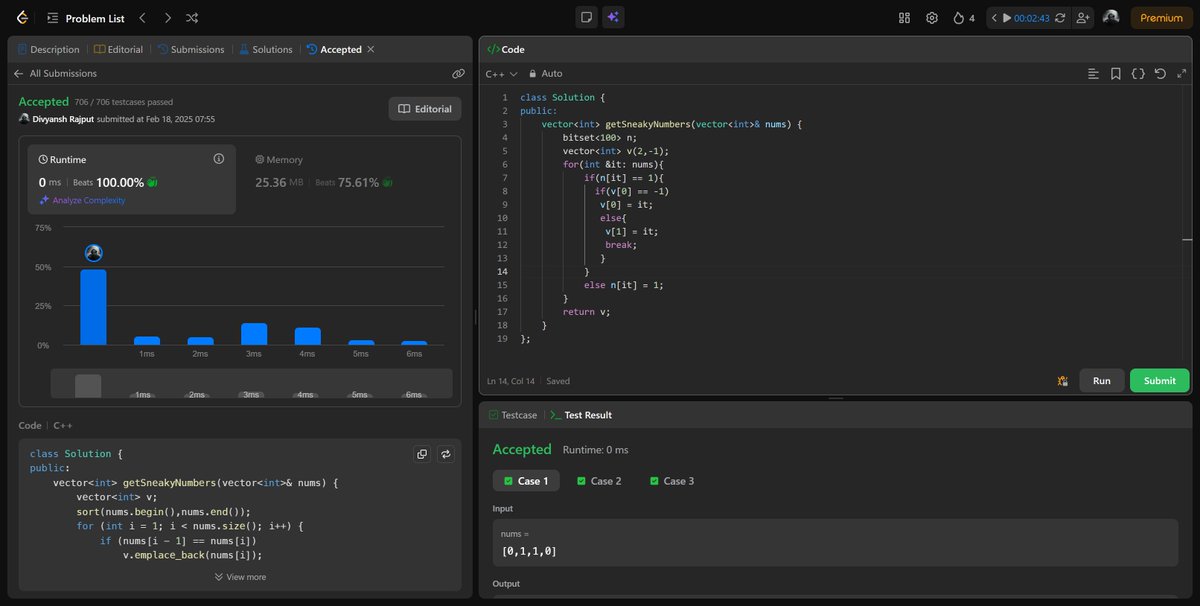Open the user profile avatar

click(1110, 18)
